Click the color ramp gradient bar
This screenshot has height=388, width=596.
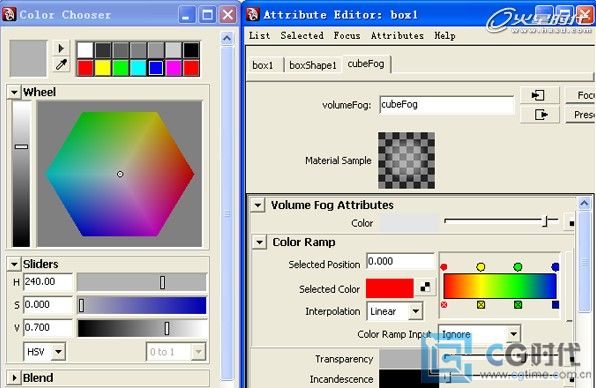[x=500, y=286]
